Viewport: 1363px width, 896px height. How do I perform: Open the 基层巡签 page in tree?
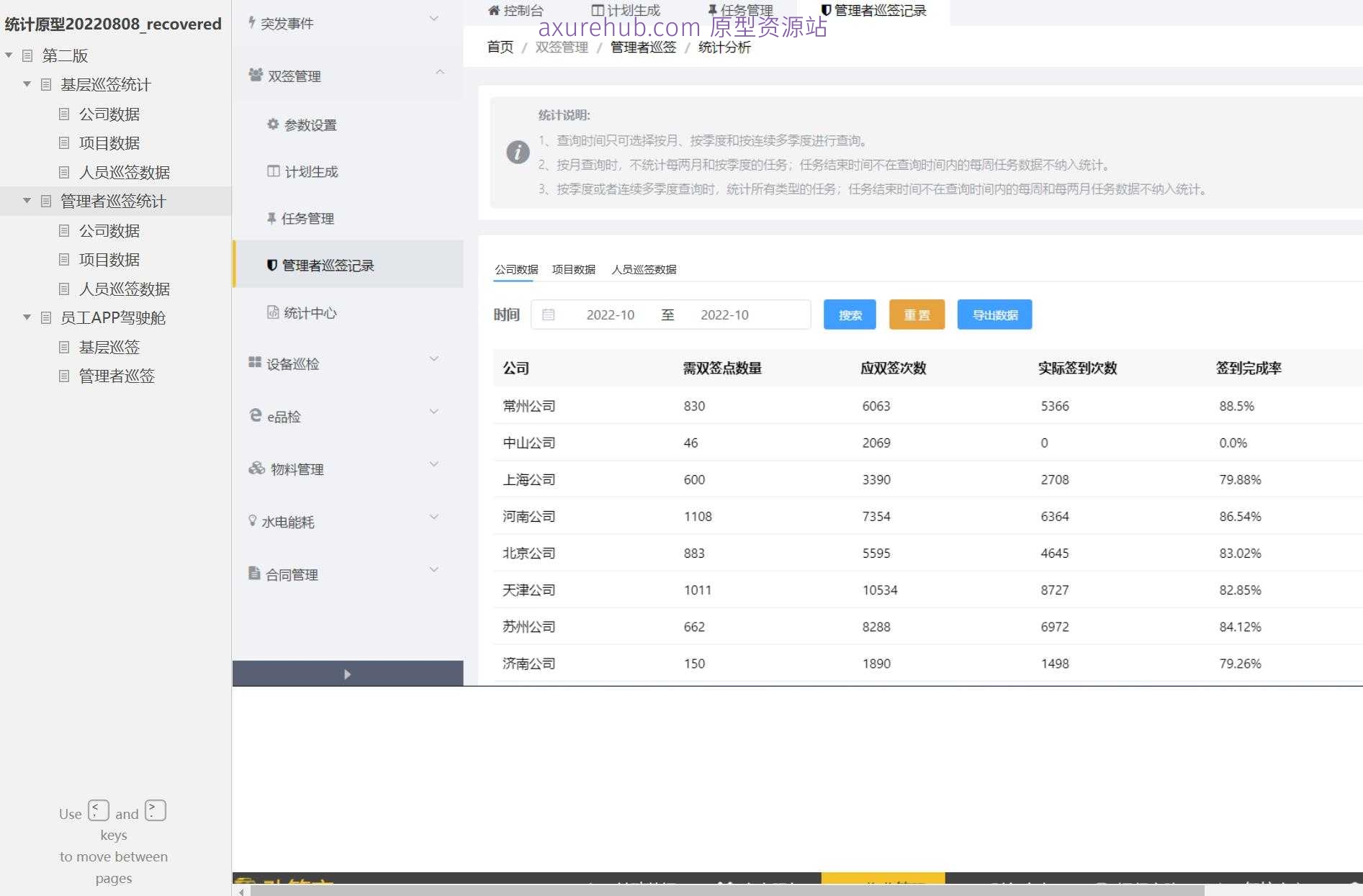click(x=109, y=347)
